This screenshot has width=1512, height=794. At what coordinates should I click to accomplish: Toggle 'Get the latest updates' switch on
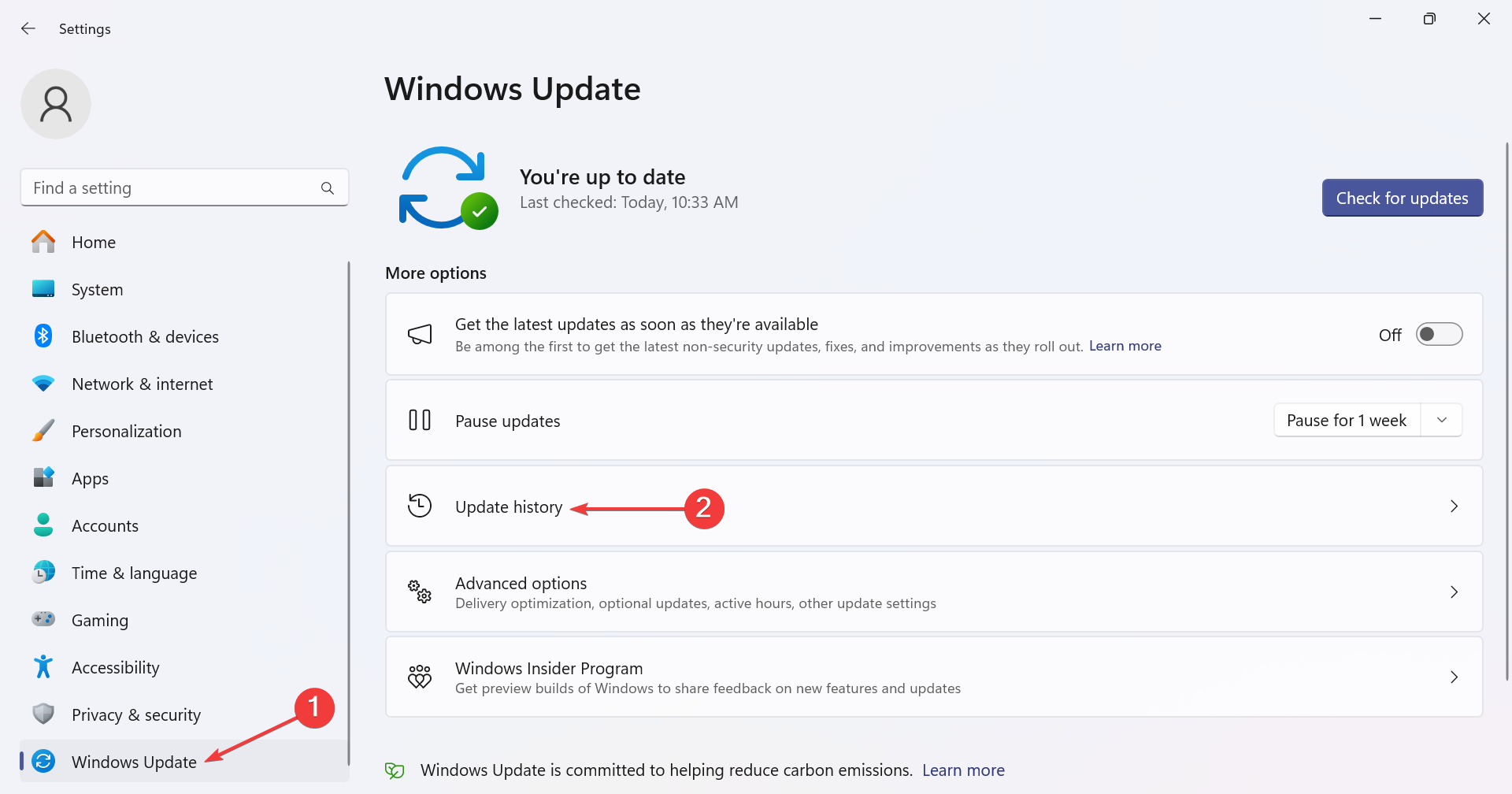(1439, 334)
